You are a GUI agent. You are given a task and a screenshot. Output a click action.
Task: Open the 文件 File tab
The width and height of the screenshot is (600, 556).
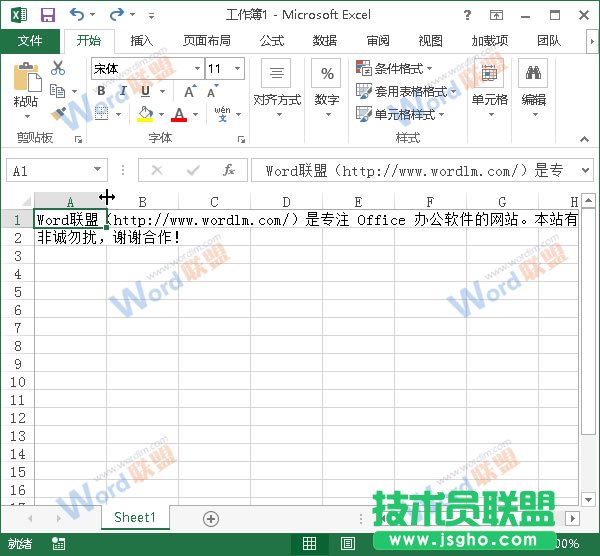pyautogui.click(x=30, y=41)
